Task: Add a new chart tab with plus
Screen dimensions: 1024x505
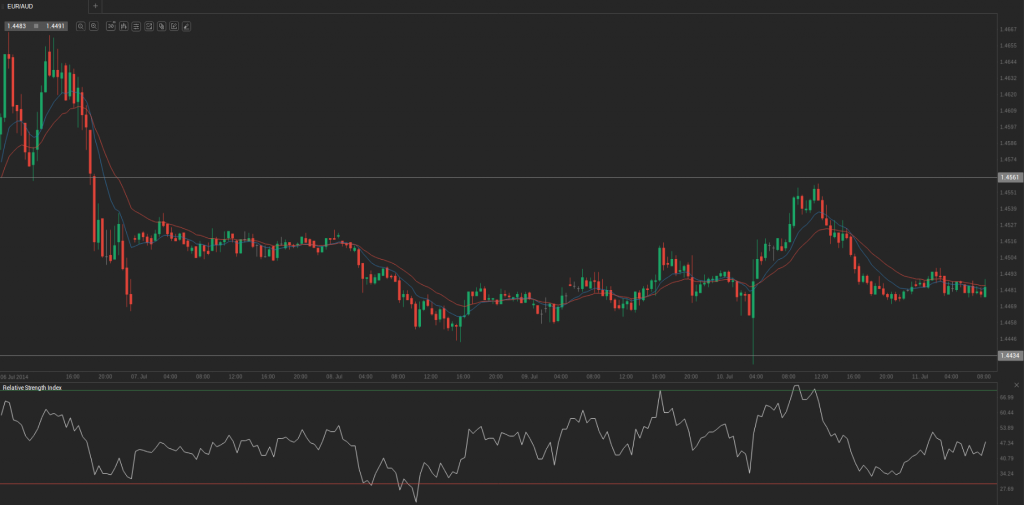Action: click(95, 6)
